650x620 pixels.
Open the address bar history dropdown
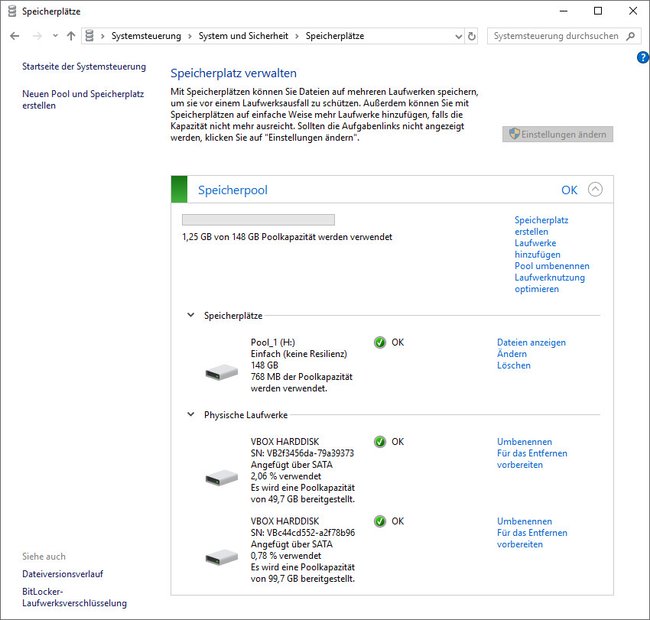[x=458, y=36]
